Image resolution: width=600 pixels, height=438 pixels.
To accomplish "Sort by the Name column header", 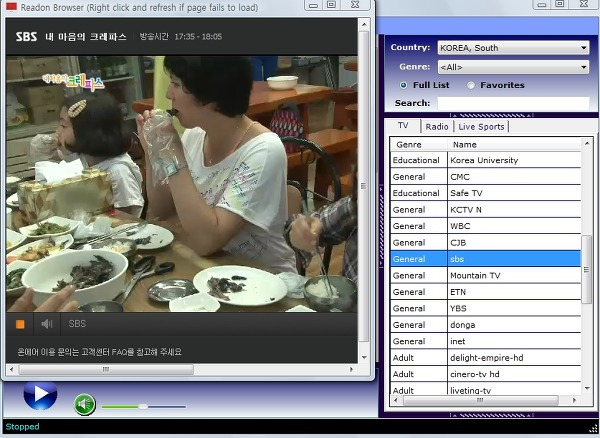I will pos(514,145).
